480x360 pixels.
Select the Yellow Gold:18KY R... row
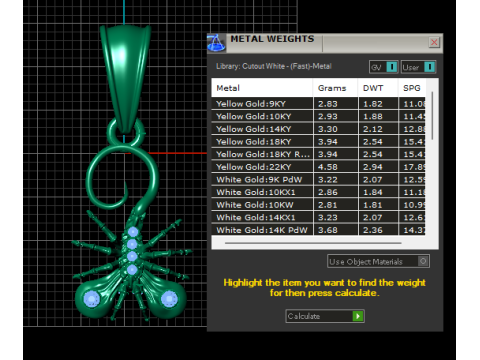pos(318,154)
